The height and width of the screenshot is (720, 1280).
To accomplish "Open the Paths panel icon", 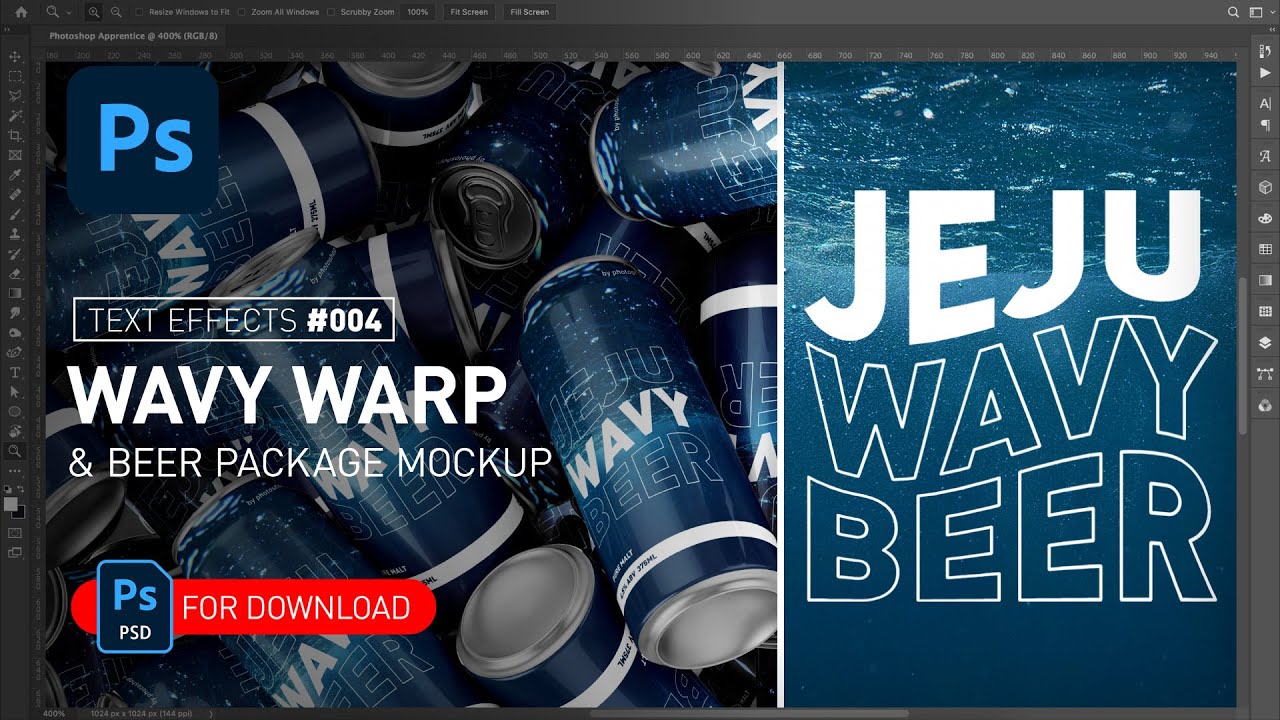I will click(x=1265, y=373).
